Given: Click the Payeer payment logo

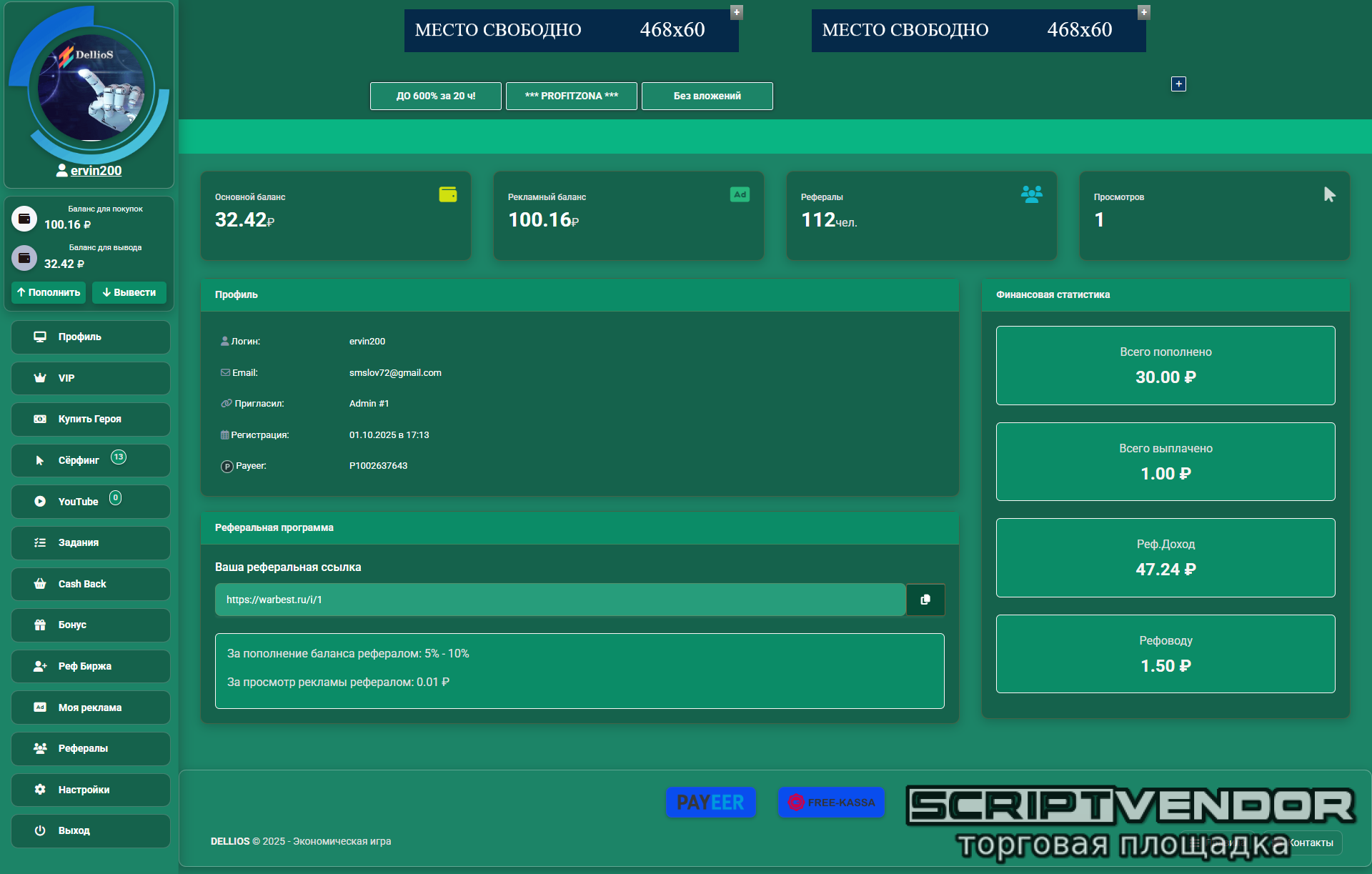Looking at the screenshot, I should point(710,803).
